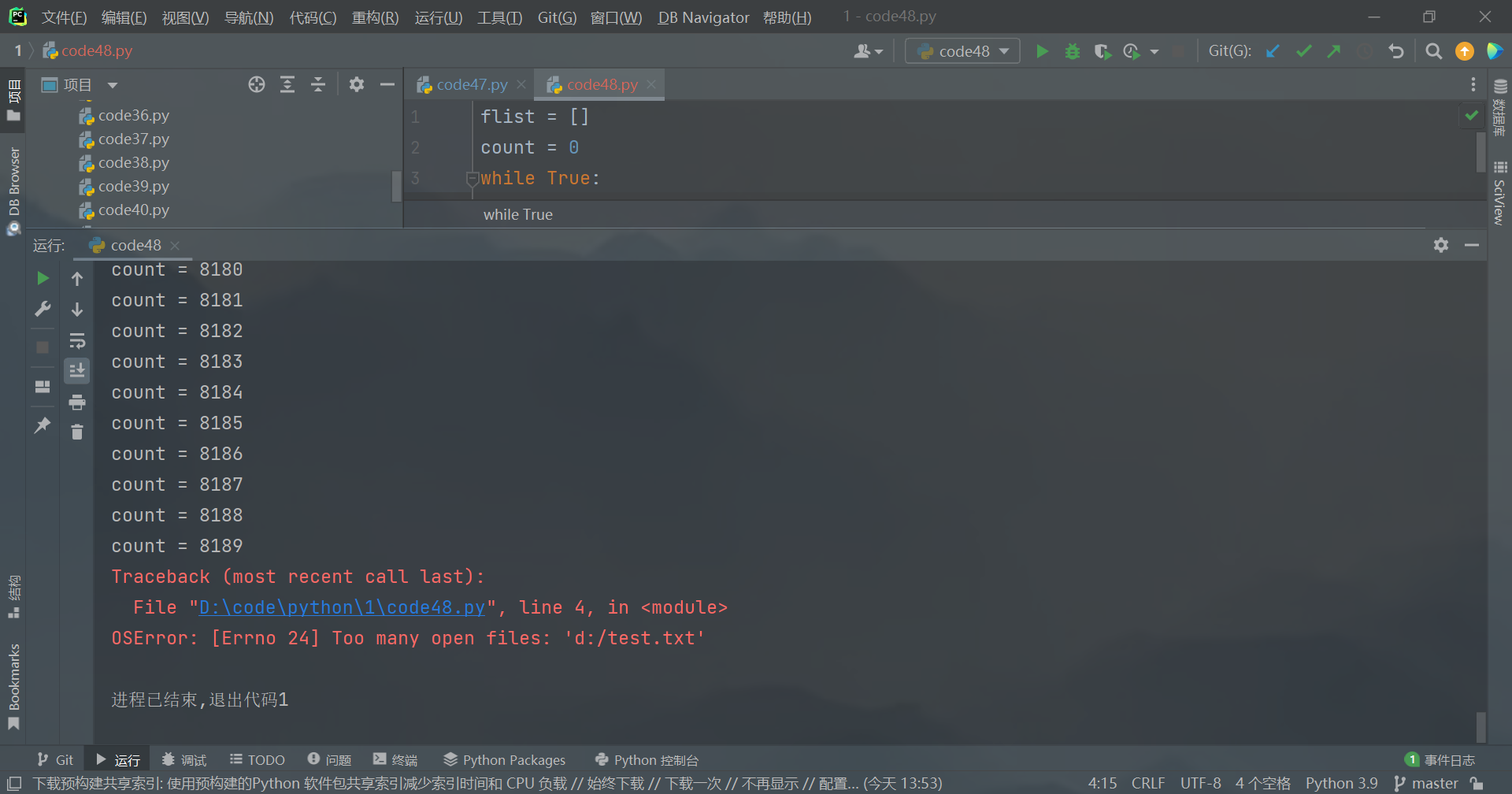This screenshot has height=794, width=1512.
Task: Collapse the while True code block
Action: coord(472,178)
